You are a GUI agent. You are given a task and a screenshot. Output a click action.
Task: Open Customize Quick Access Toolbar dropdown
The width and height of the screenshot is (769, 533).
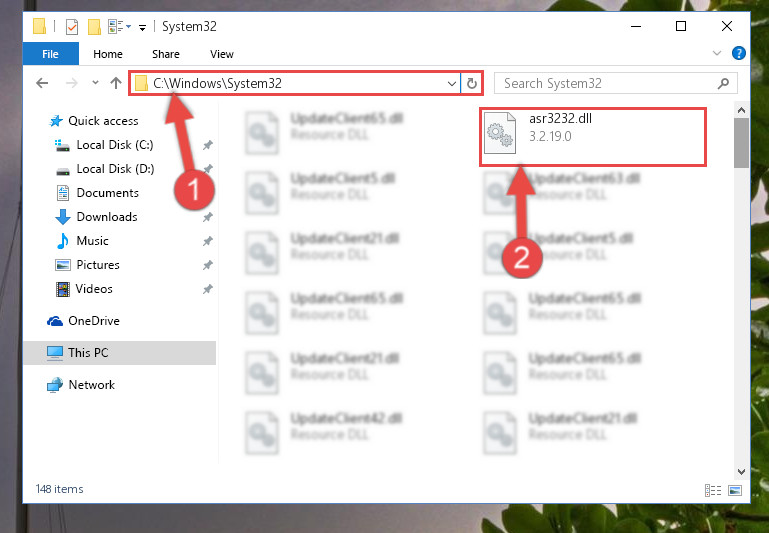pos(142,27)
